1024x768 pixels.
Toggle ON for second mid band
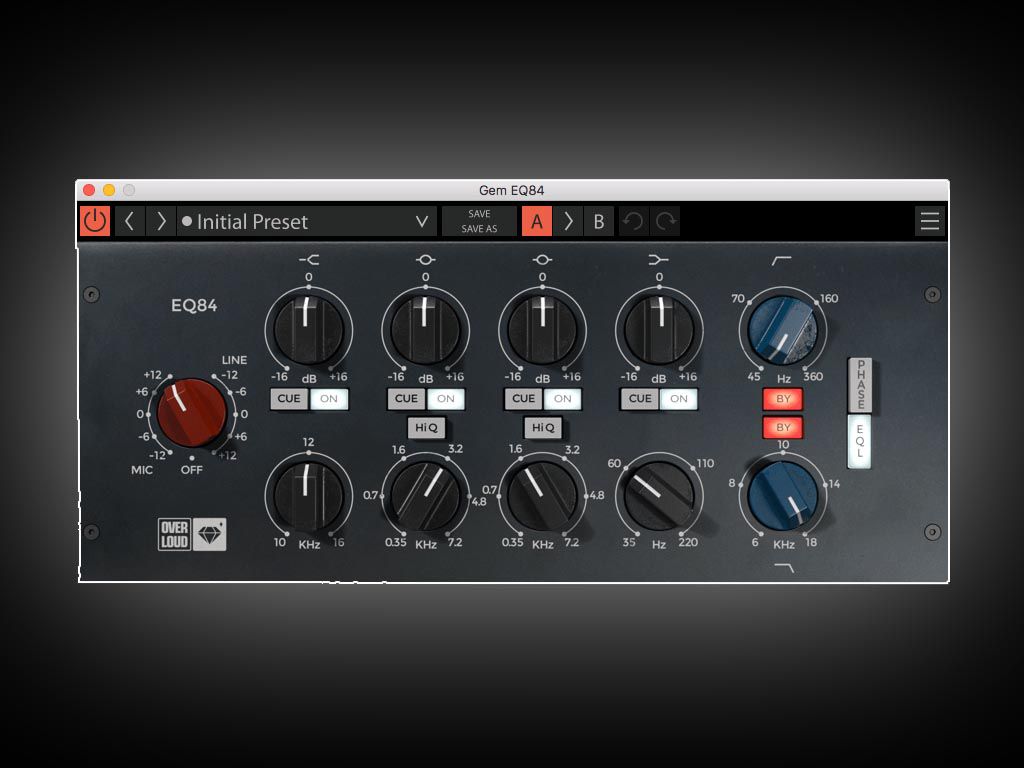coord(562,398)
